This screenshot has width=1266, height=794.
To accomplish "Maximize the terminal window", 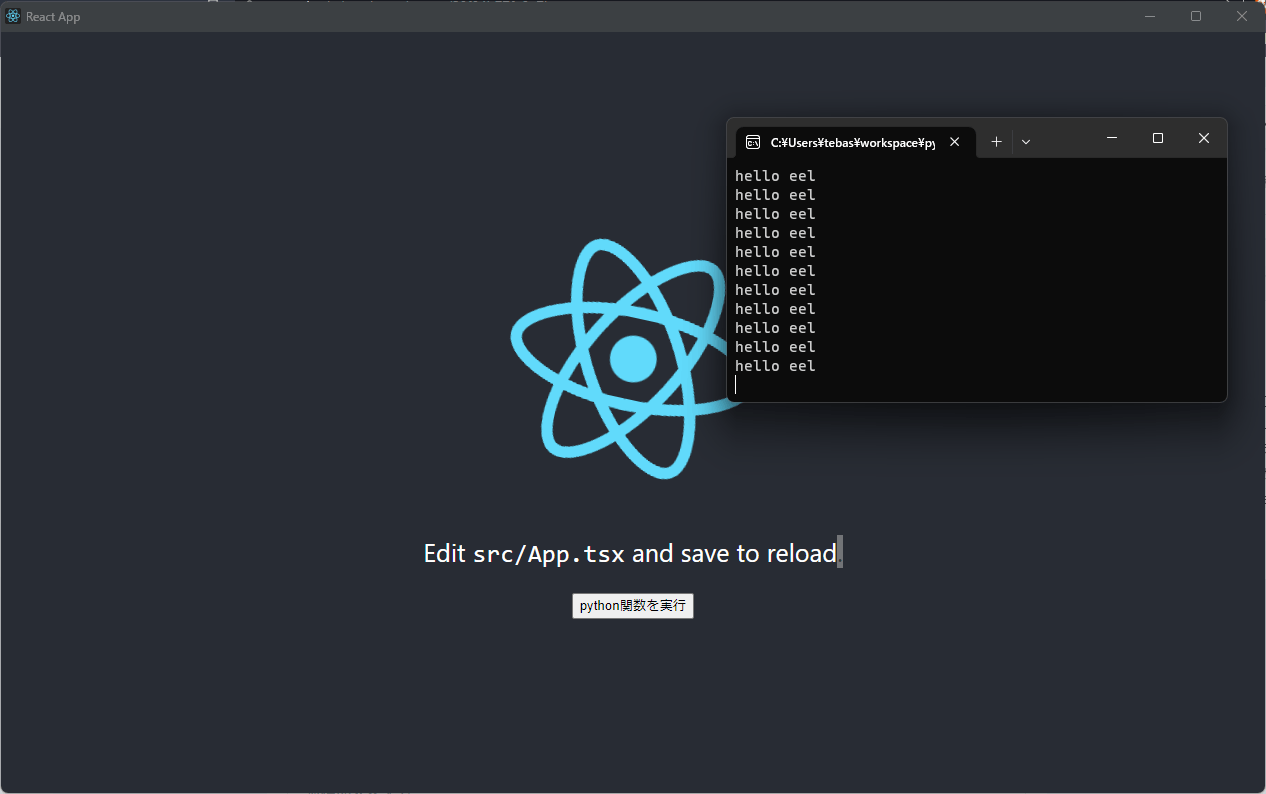I will pos(1158,138).
